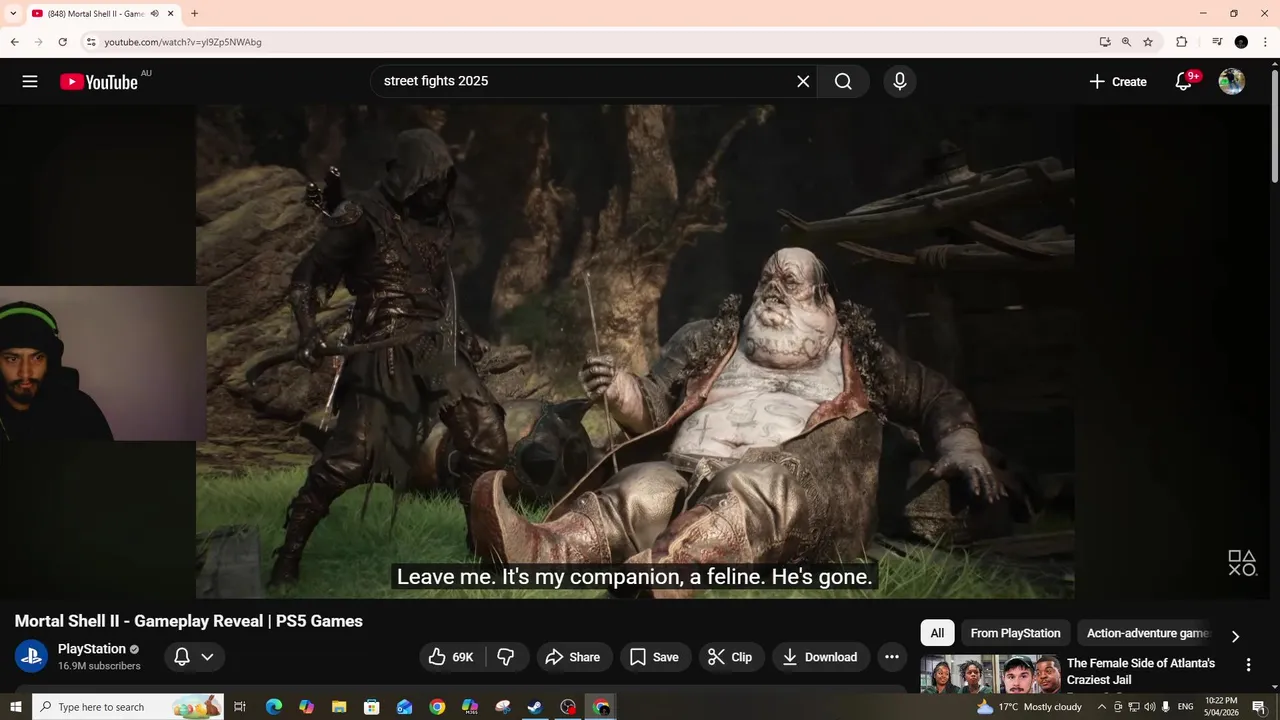Select the Action-adventure games chip
Screen dimensions: 1280x720
point(1148,633)
